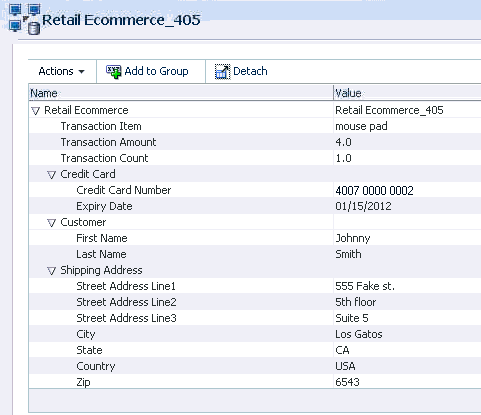The height and width of the screenshot is (415, 481).
Task: Click the Retail Ecommerce_405 topology icon
Action: (x=25, y=19)
